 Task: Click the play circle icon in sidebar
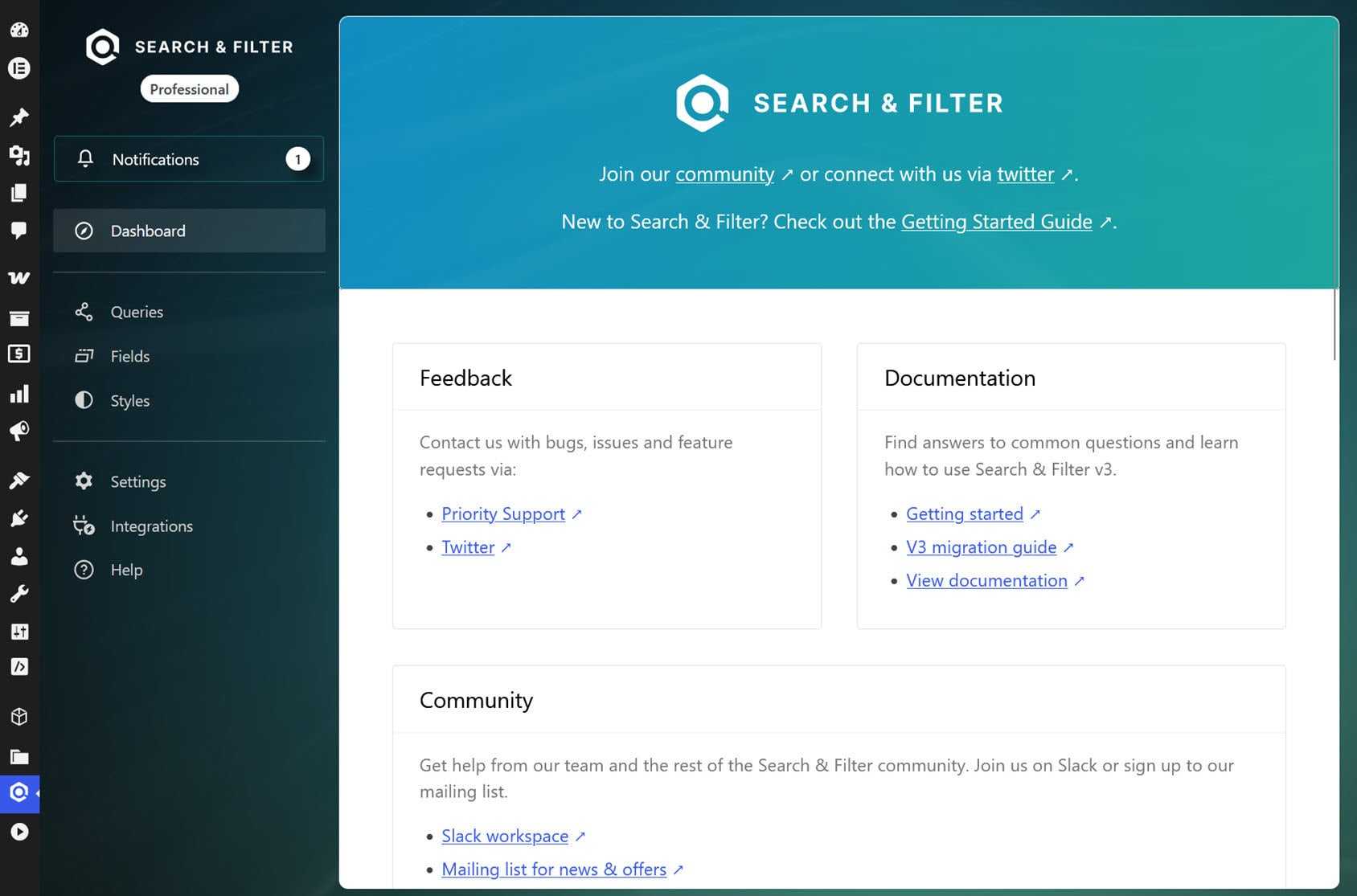(19, 832)
